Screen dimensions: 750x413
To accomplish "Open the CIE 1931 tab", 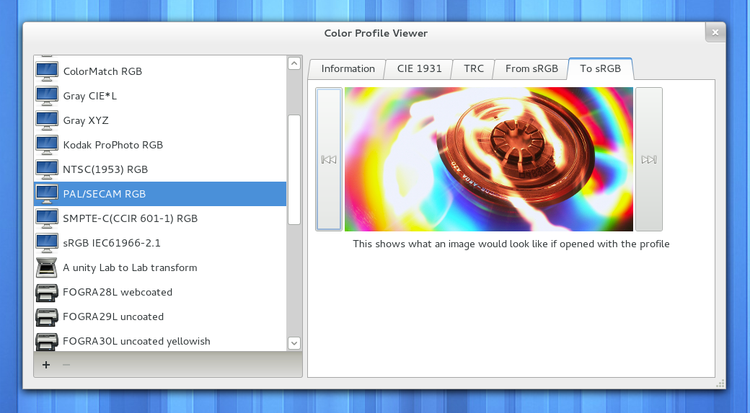I will pyautogui.click(x=419, y=69).
